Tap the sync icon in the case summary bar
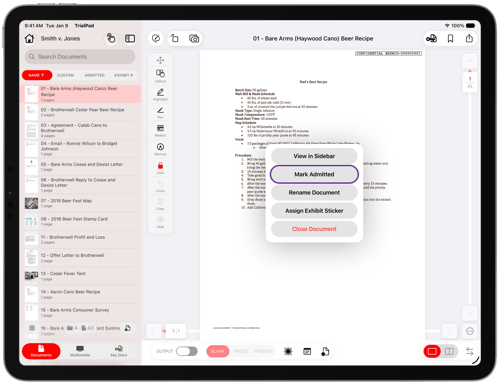 [x=128, y=328]
